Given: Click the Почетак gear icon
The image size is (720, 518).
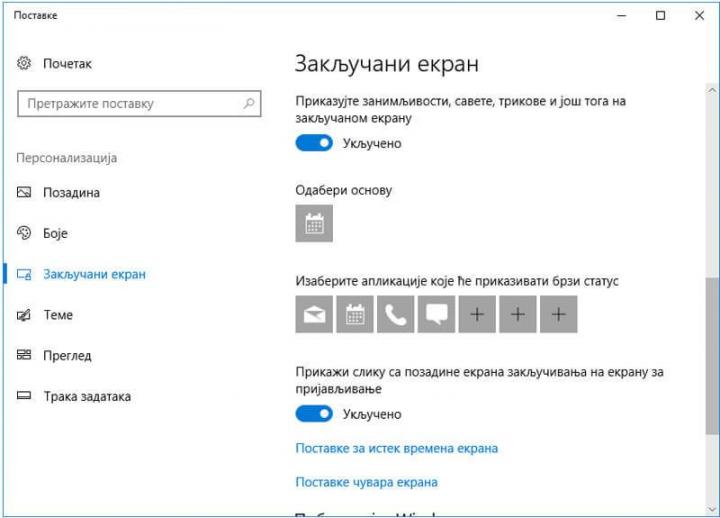Looking at the screenshot, I should [x=25, y=63].
